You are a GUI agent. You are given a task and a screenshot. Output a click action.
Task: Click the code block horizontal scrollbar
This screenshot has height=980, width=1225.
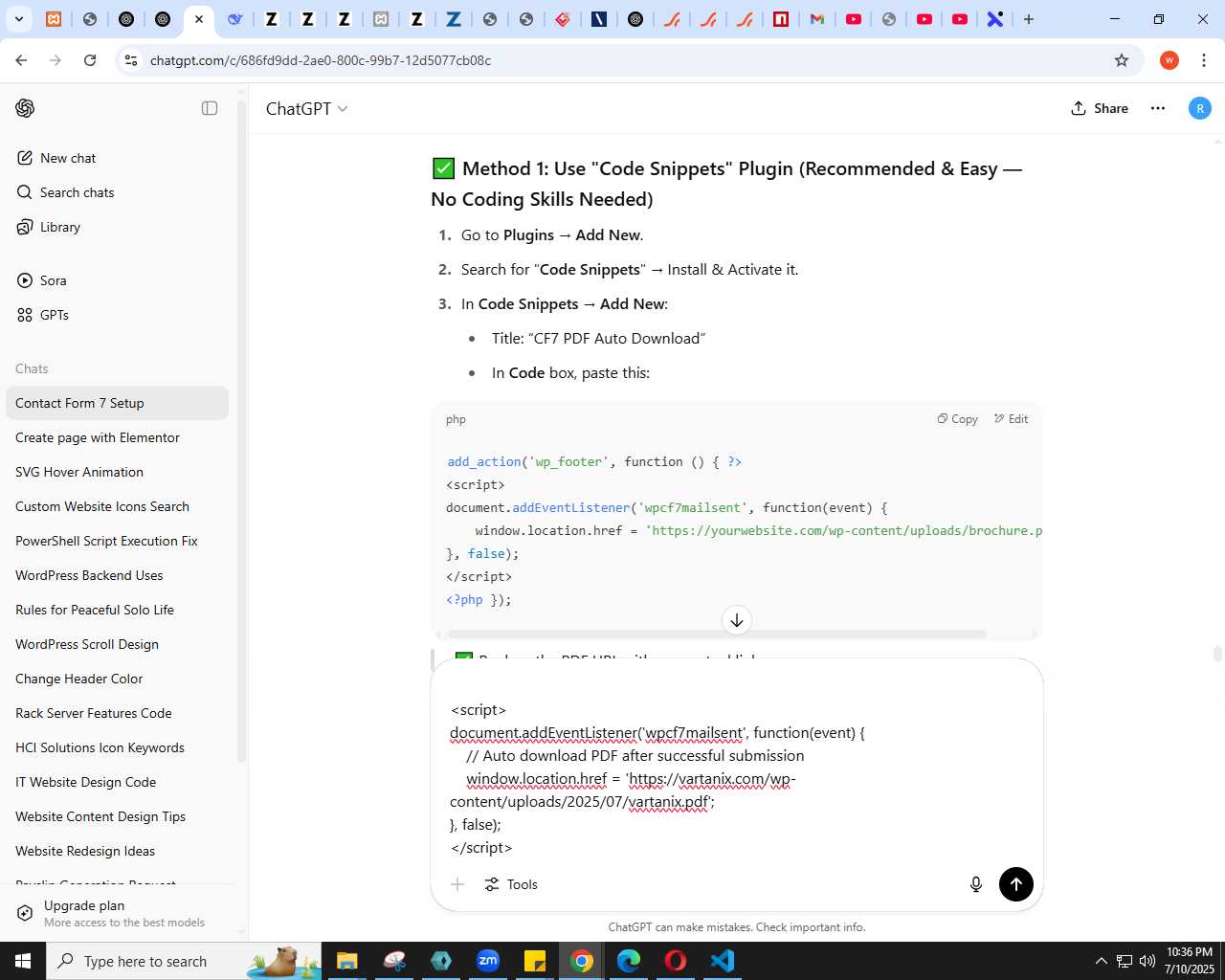coord(716,634)
